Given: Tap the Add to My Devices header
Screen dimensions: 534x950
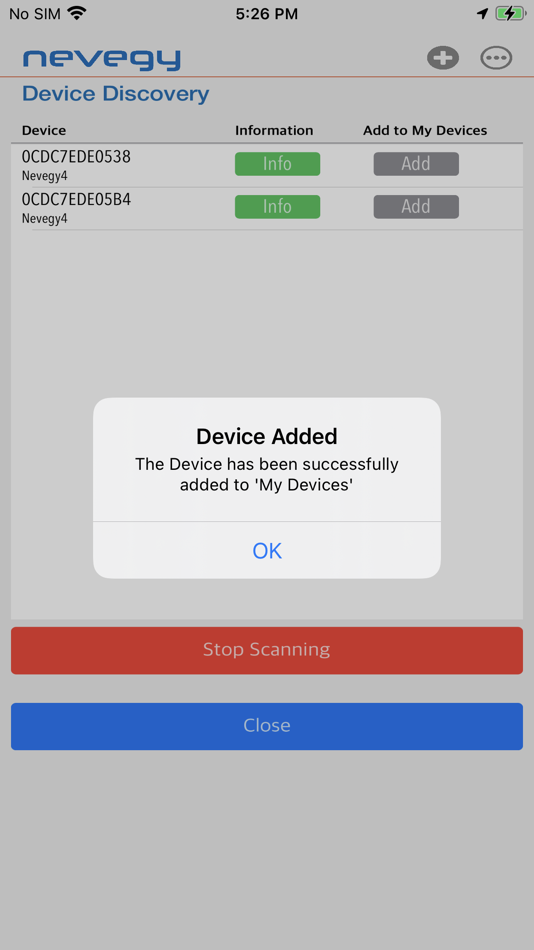Looking at the screenshot, I should (x=425, y=130).
